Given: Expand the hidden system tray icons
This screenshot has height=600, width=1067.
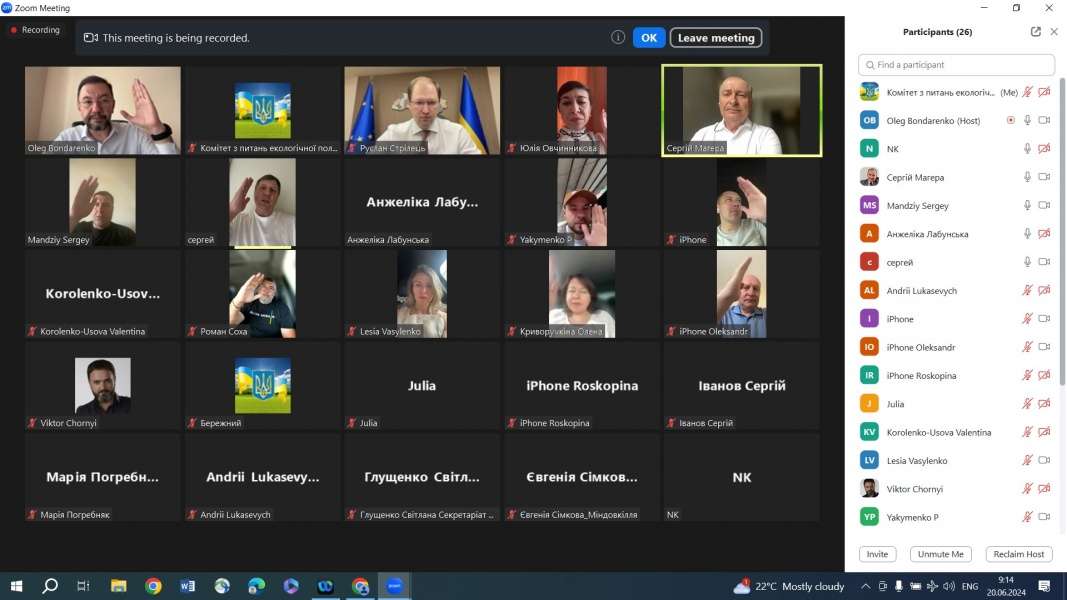Looking at the screenshot, I should pyautogui.click(x=865, y=586).
